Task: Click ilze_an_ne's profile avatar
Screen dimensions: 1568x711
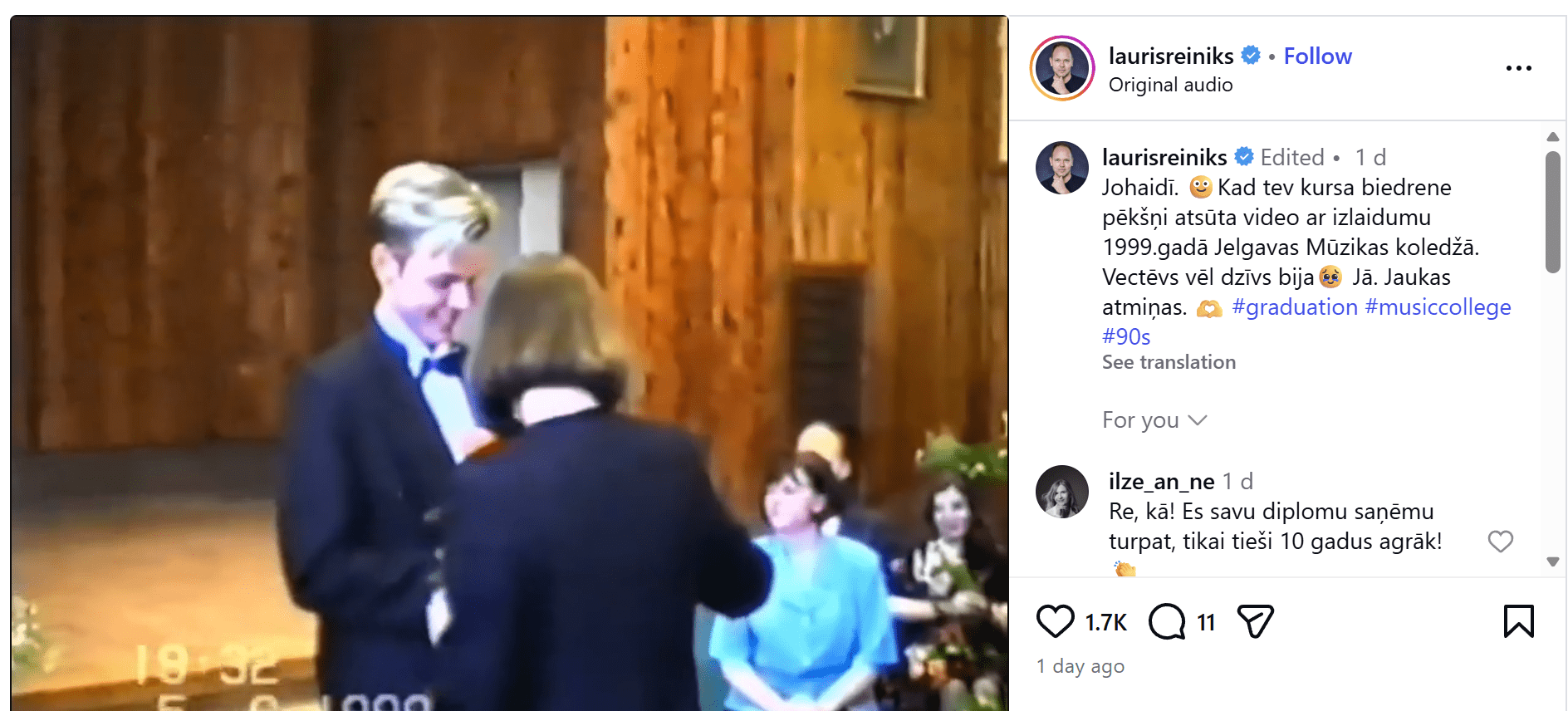Action: [x=1062, y=492]
